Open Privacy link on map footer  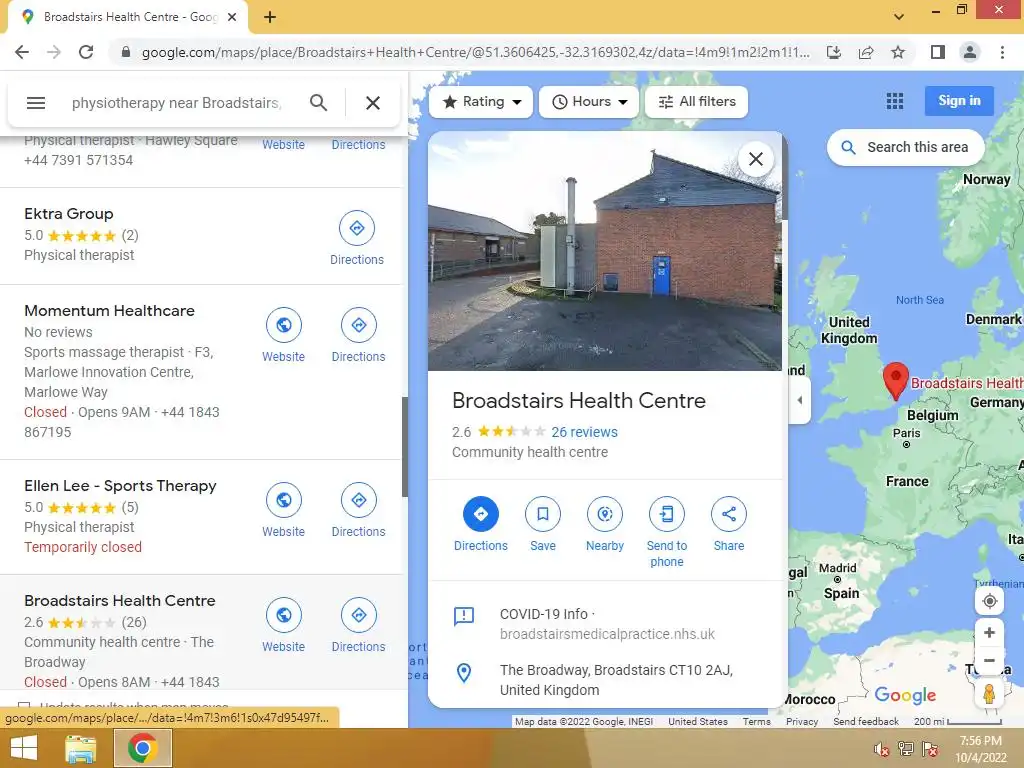click(x=801, y=722)
